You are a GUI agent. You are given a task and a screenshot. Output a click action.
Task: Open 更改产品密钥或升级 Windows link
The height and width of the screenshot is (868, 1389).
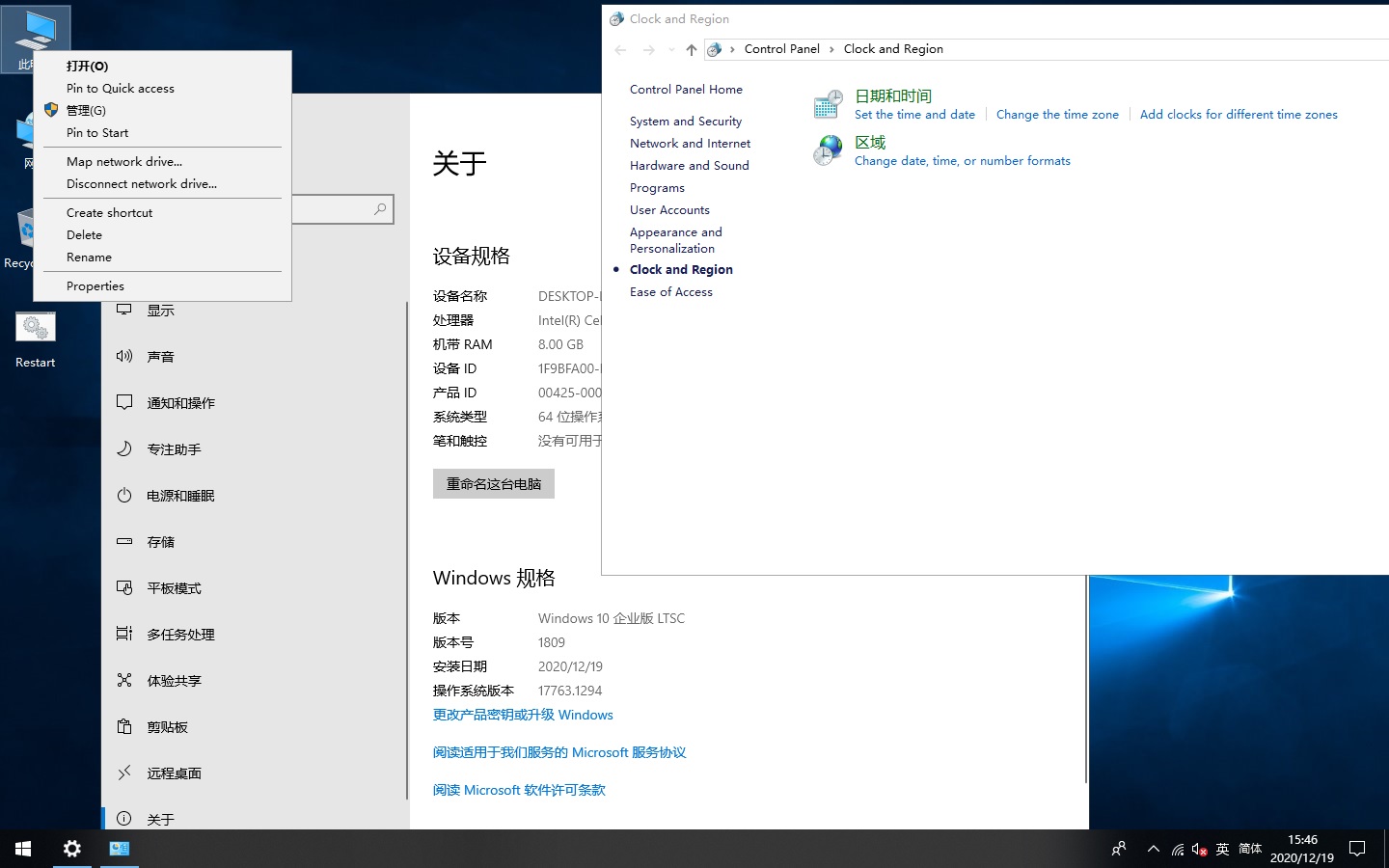click(523, 715)
